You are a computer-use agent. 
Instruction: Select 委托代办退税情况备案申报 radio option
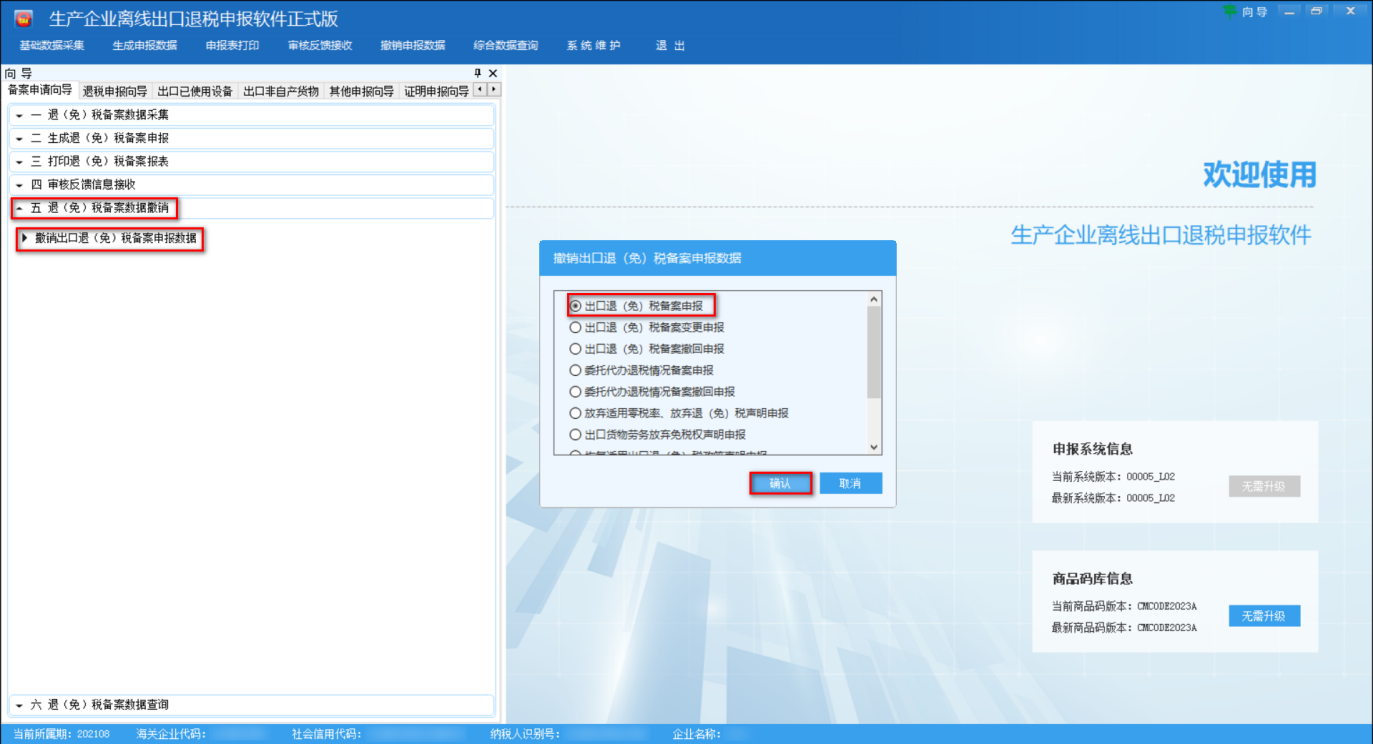pos(575,370)
